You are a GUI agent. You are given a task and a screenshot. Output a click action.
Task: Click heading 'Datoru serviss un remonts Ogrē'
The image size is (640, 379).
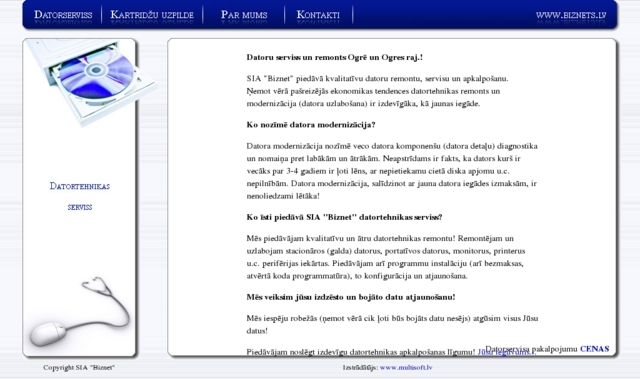click(334, 58)
